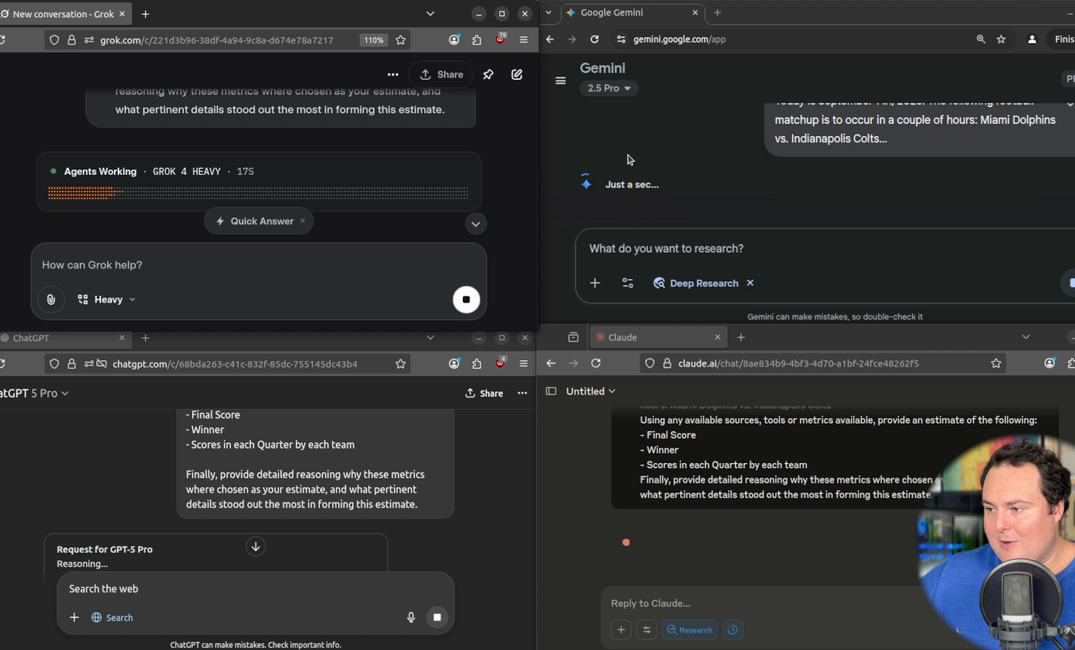Viewport: 1075px width, 650px height.
Task: Bookmark the chatgpt.com page with the star
Action: [x=400, y=364]
